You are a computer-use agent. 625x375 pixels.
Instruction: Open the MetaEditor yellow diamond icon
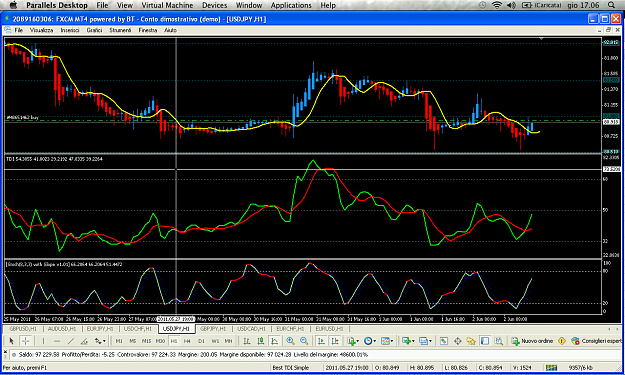pos(562,341)
